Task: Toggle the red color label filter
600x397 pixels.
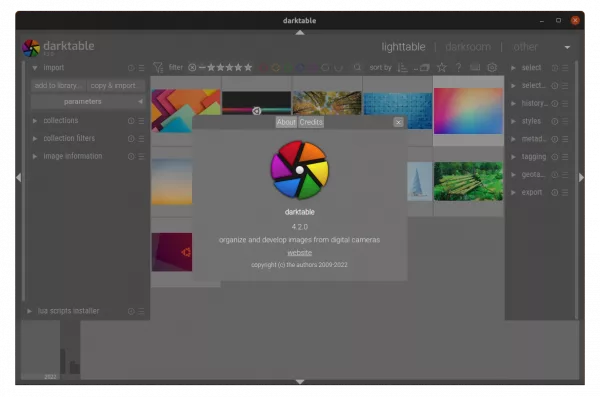Action: pos(263,68)
